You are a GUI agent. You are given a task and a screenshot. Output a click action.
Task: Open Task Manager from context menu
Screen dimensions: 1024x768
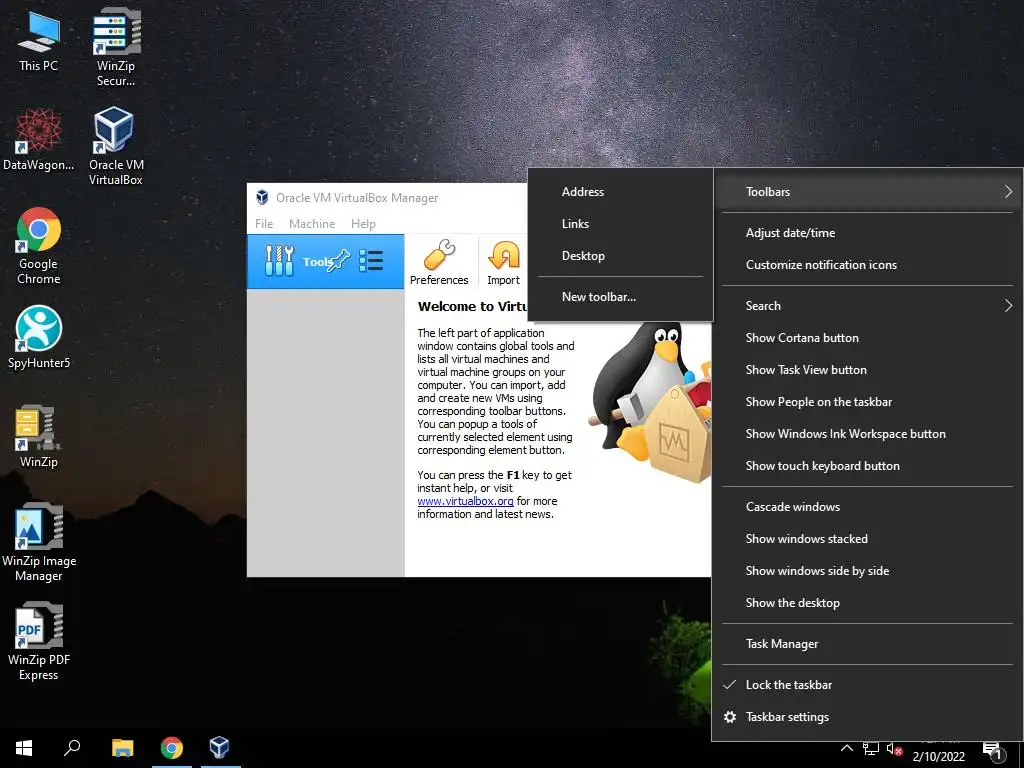coord(867,644)
